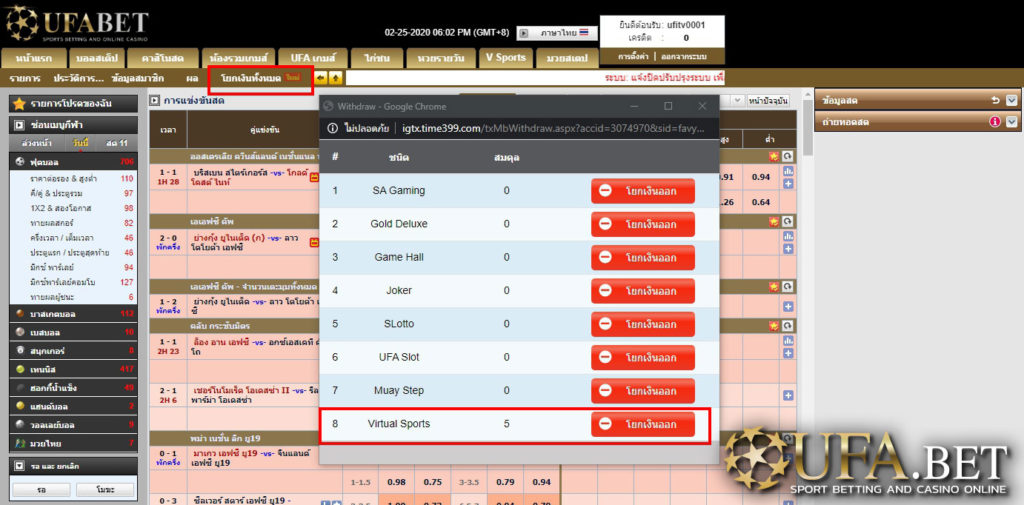Withdraw from Virtual Sports row
Viewport: 1024px width, 505px height.
[x=643, y=424]
